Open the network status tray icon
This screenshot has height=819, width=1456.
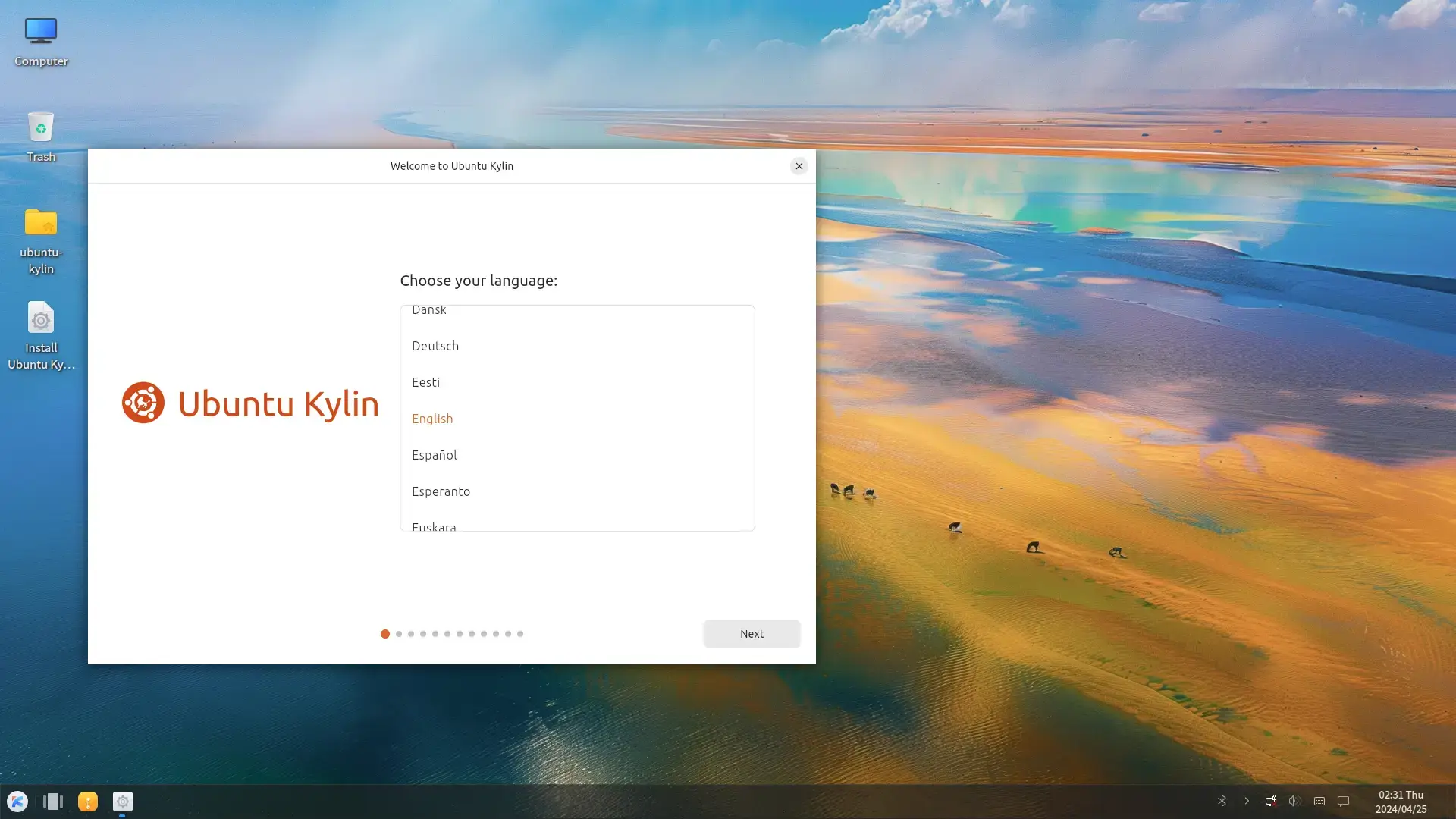click(x=1270, y=801)
